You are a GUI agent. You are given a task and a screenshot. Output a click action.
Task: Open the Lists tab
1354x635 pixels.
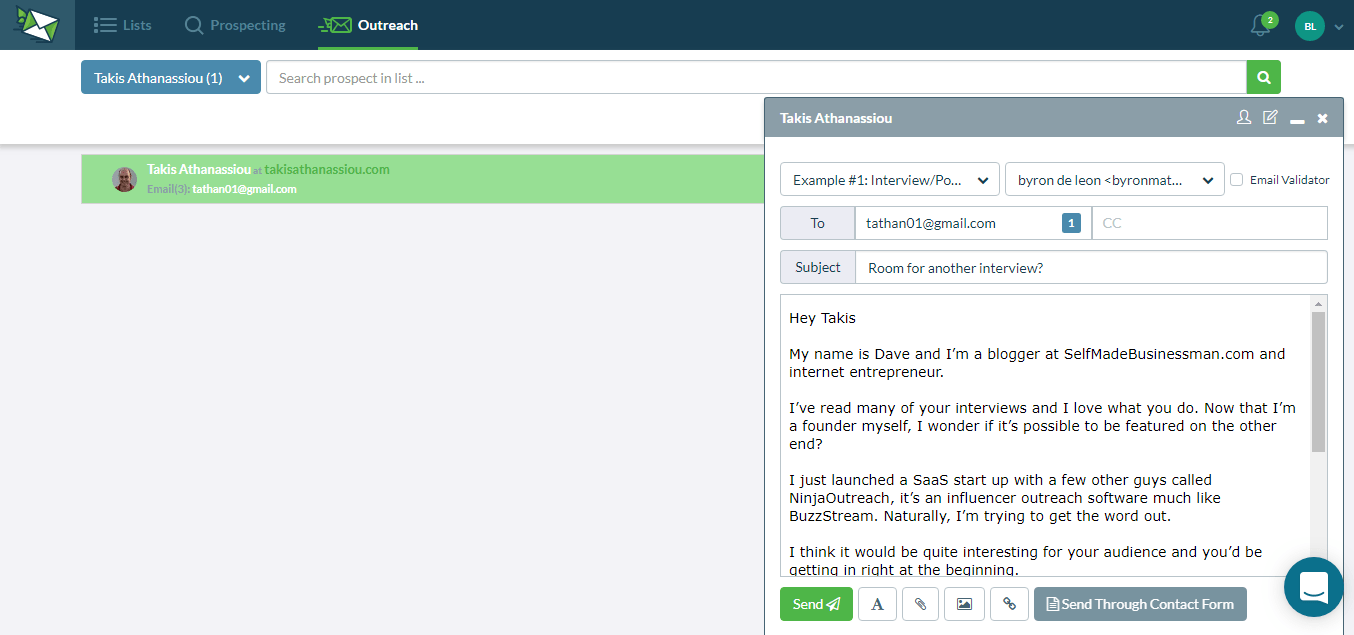point(122,25)
